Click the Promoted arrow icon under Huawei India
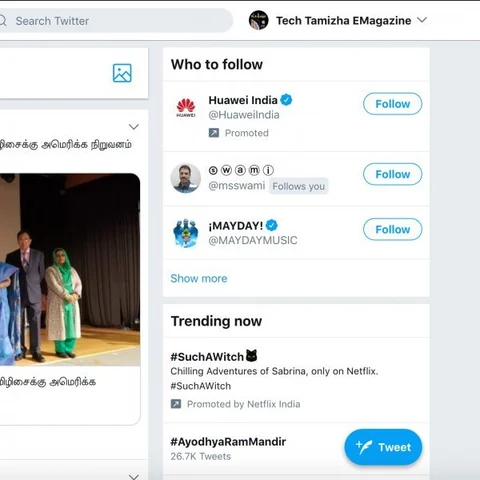 tap(214, 133)
